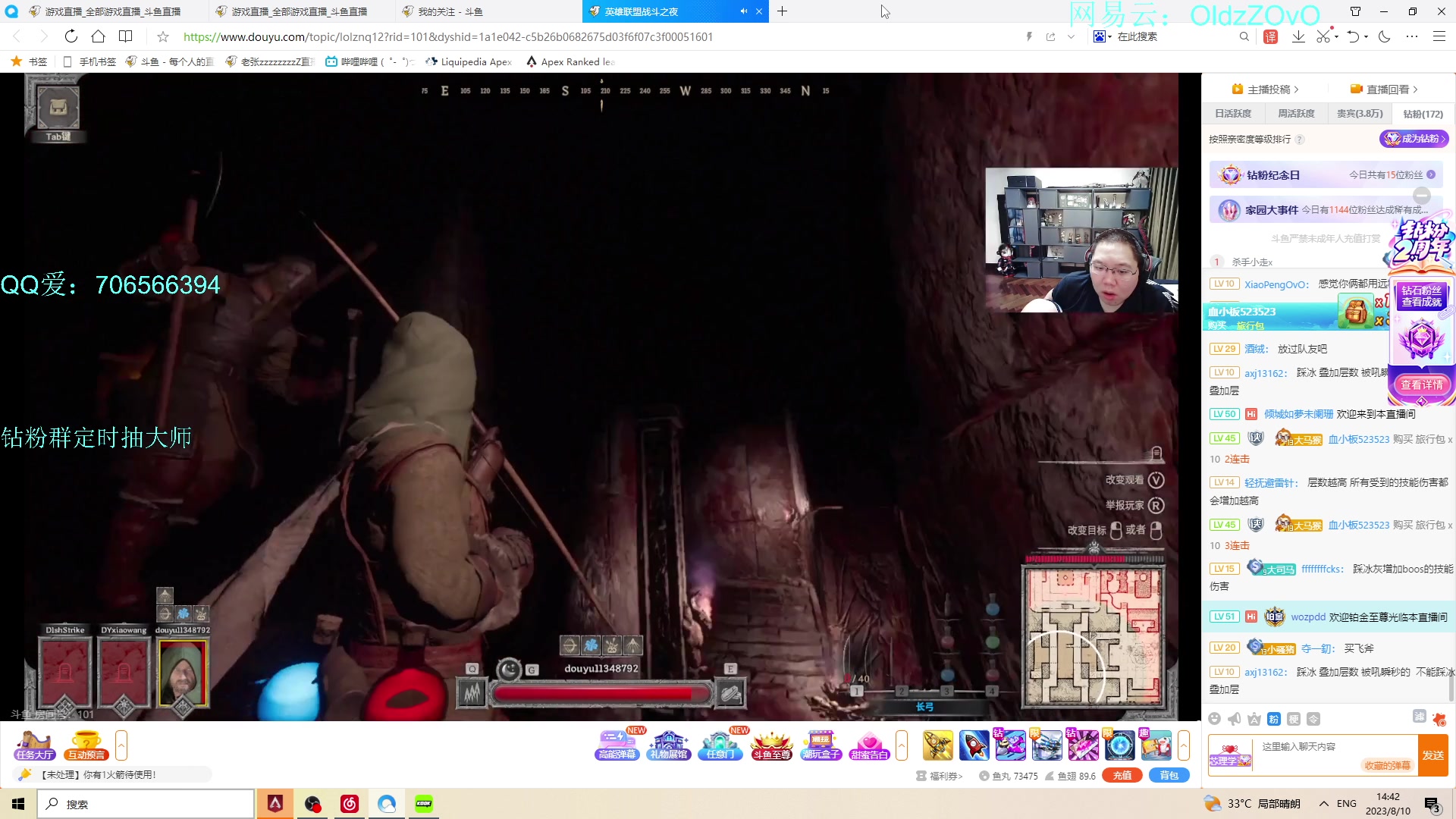The height and width of the screenshot is (819, 1456).
Task: Click the undo closed tab arrow
Action: pos(1353,36)
